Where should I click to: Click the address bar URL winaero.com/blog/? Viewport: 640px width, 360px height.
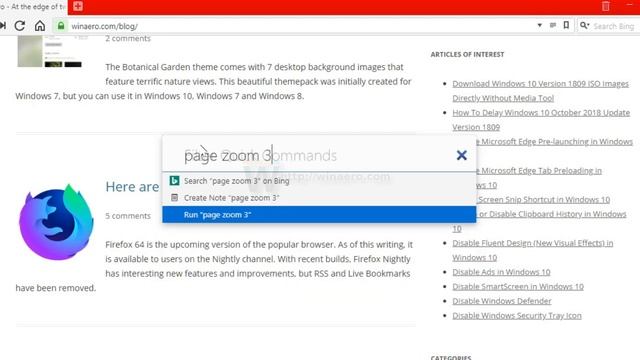[104, 26]
